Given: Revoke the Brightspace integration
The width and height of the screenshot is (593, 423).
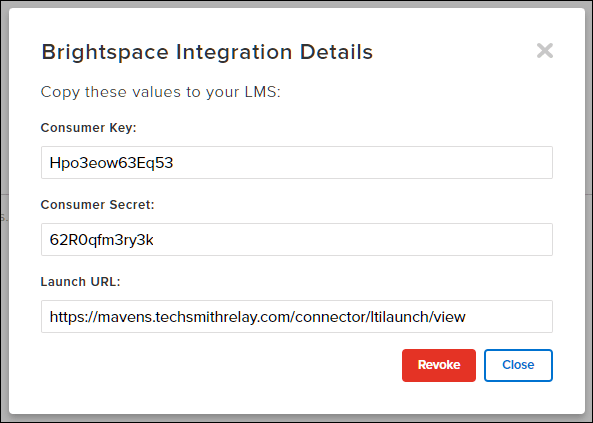Looking at the screenshot, I should (439, 365).
